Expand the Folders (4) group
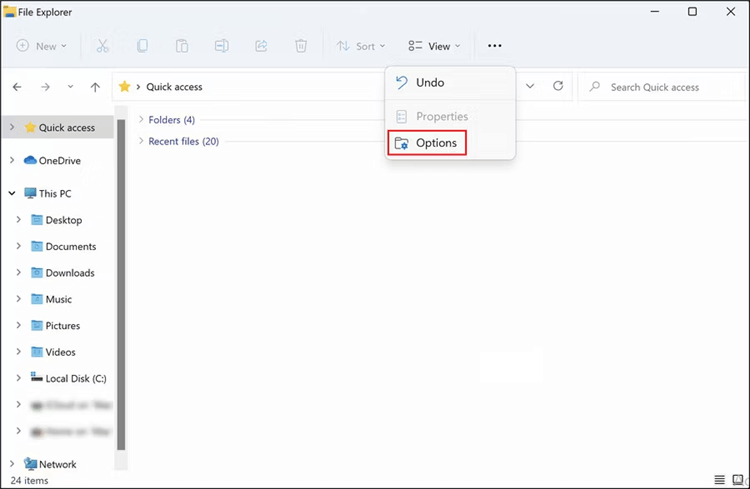 pyautogui.click(x=141, y=119)
